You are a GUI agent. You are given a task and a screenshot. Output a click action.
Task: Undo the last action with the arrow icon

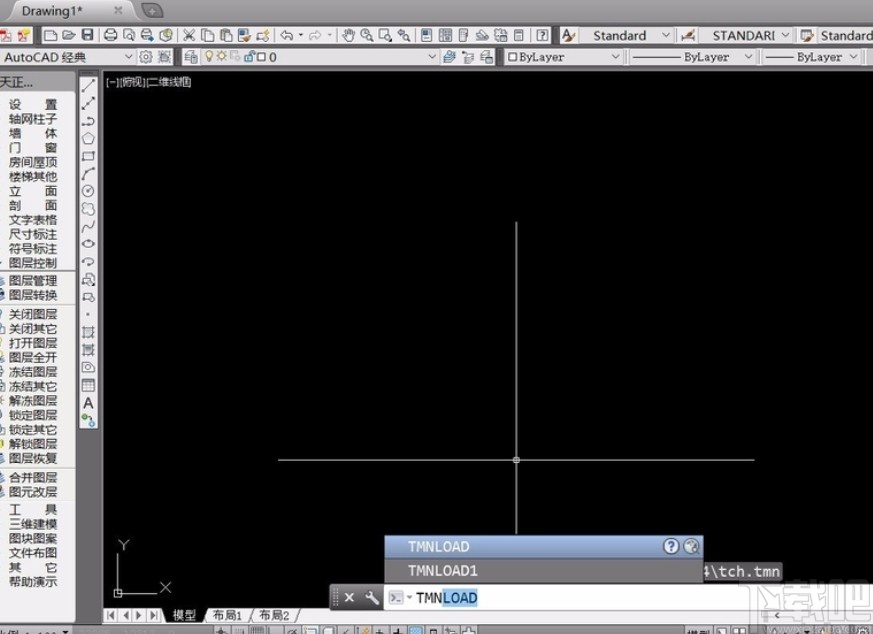coord(287,36)
